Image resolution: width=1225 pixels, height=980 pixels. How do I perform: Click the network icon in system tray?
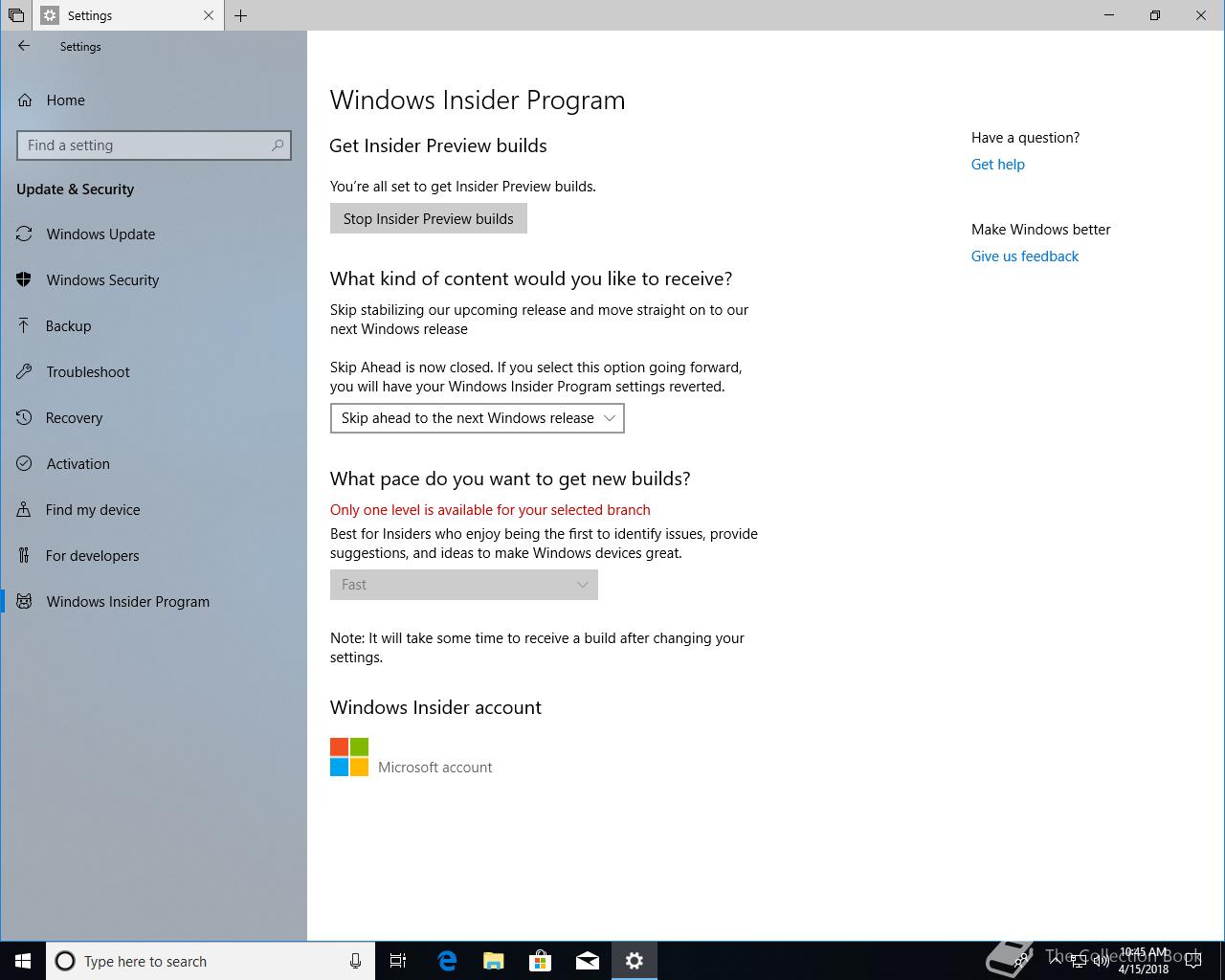(x=1078, y=961)
